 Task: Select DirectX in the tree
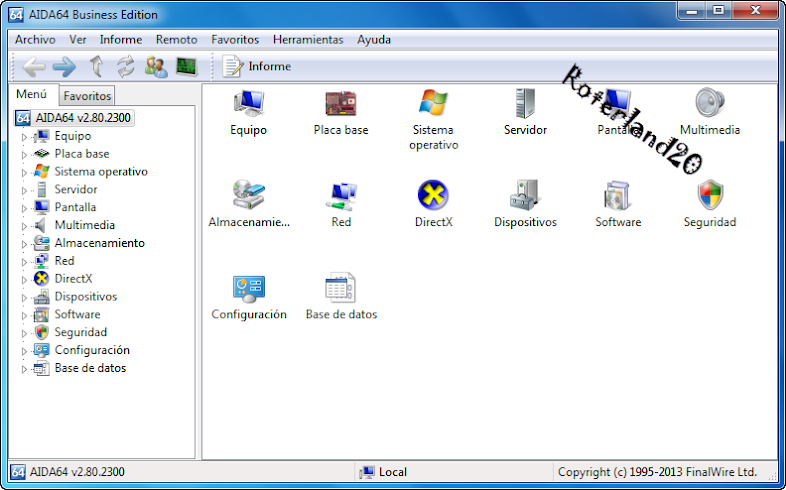[73, 279]
